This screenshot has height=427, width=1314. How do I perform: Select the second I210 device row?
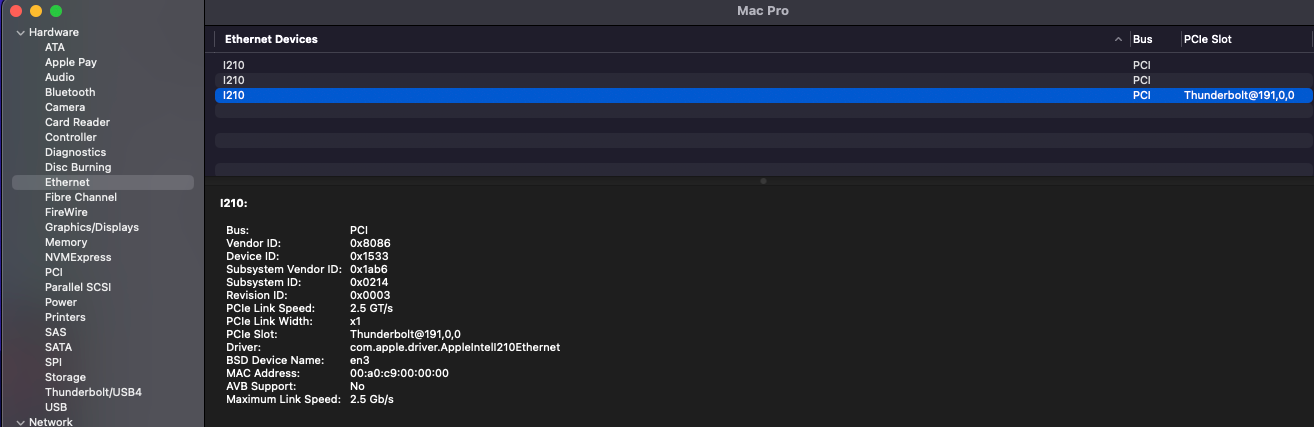[x=234, y=80]
